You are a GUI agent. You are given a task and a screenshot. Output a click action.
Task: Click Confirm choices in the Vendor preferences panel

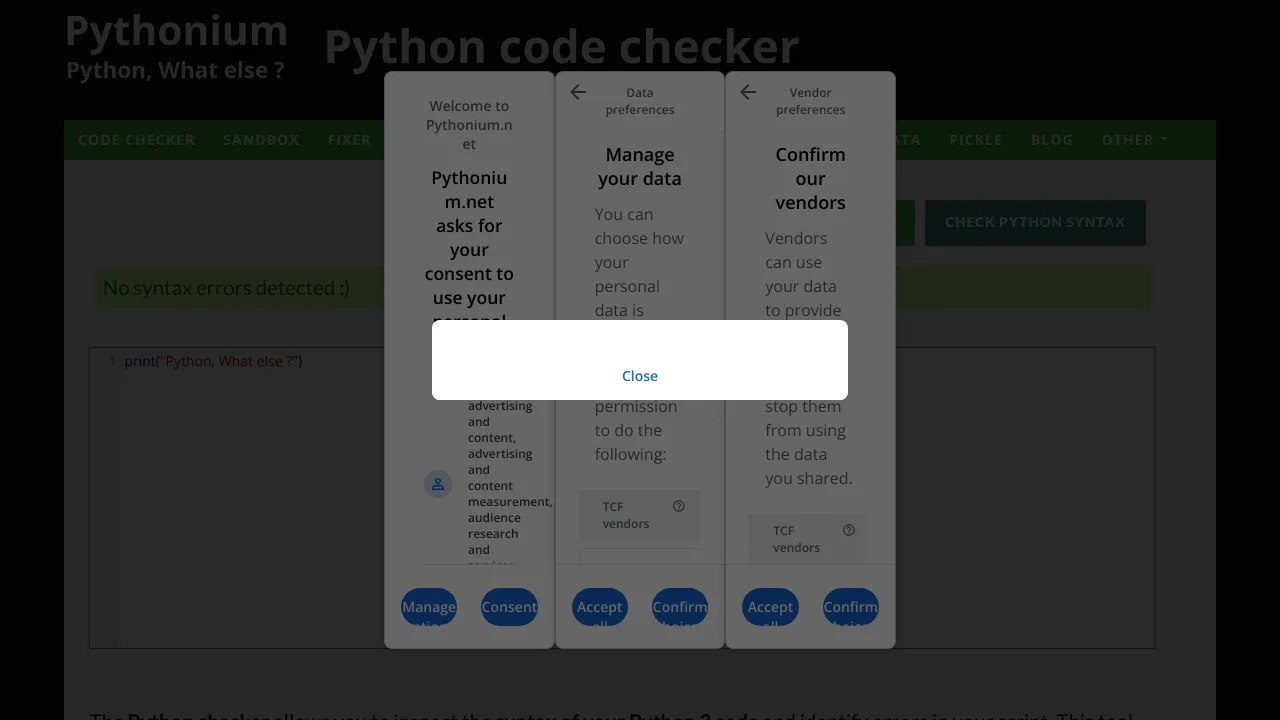point(851,607)
